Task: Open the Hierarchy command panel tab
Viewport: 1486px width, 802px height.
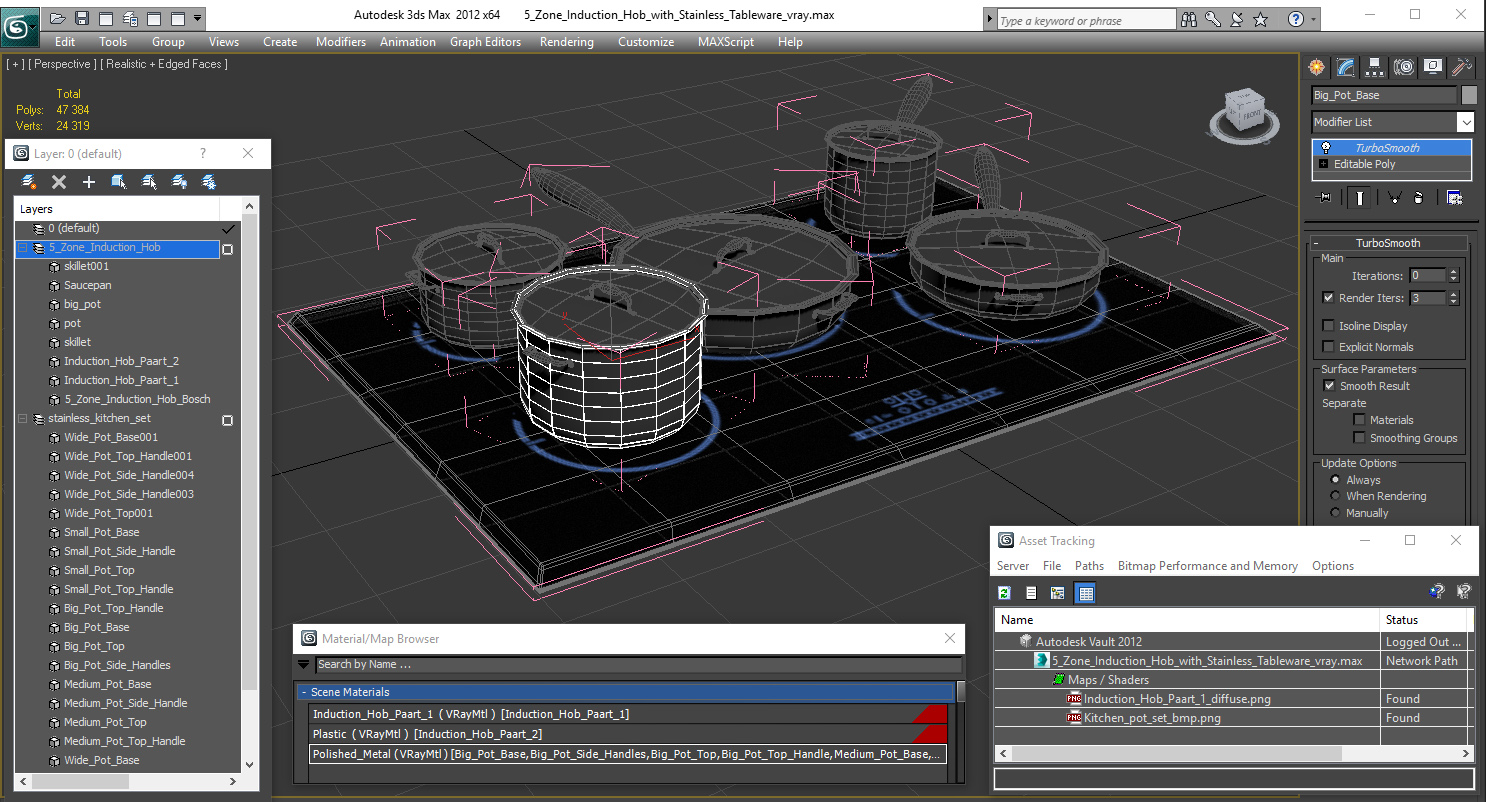Action: [x=1375, y=67]
